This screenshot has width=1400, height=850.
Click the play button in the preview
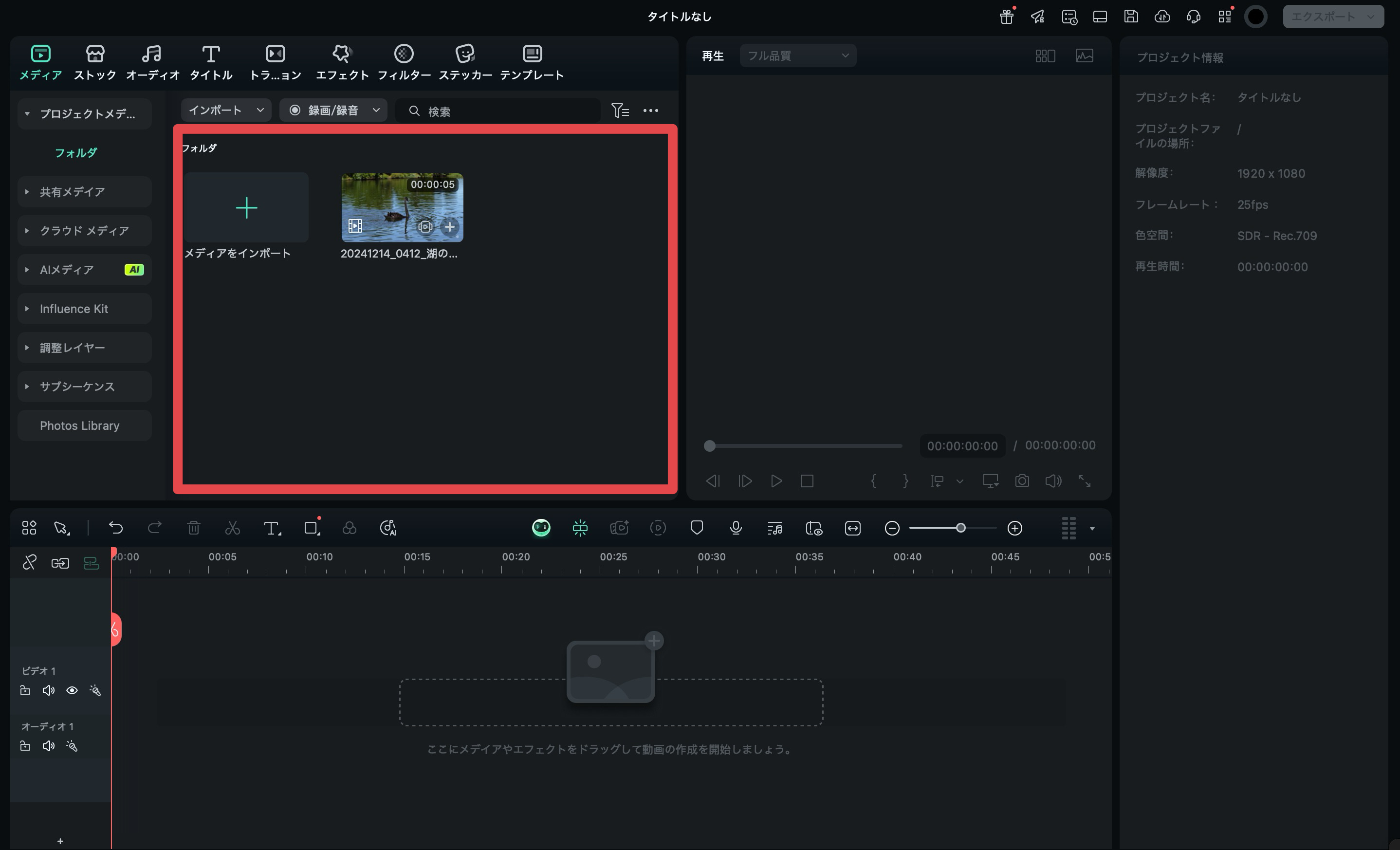click(776, 481)
